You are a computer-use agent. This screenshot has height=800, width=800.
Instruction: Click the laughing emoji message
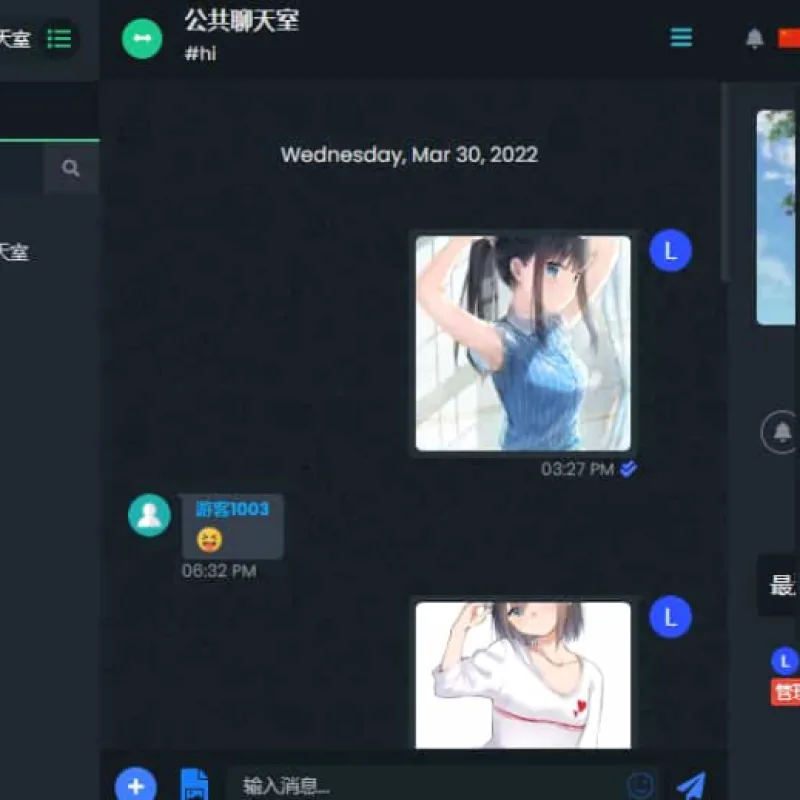(x=209, y=540)
